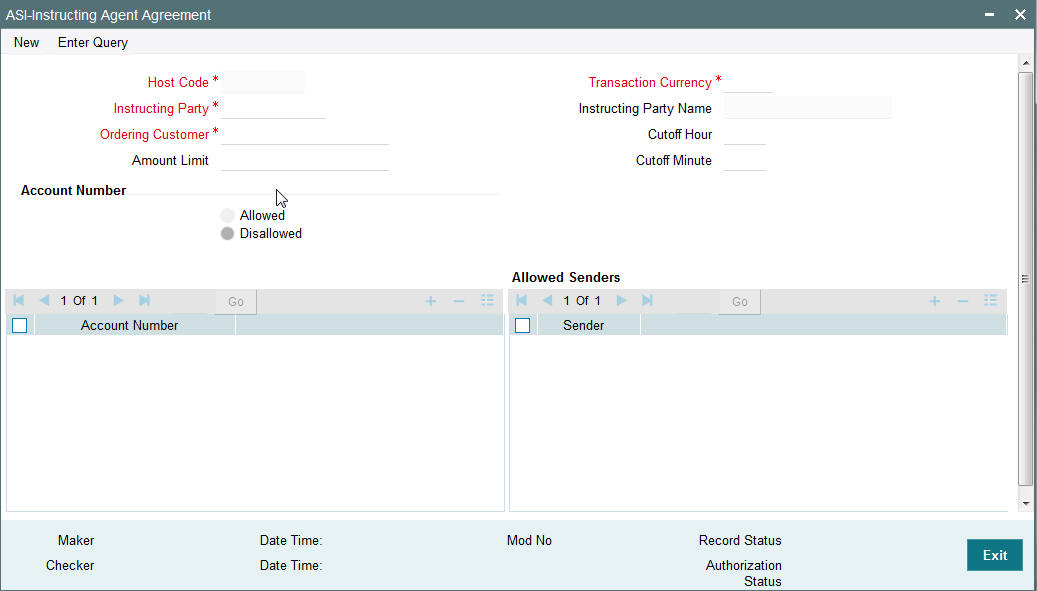Screen dimensions: 1037x591
Task: Go to next page in Allowed Senders grid
Action: 622,301
